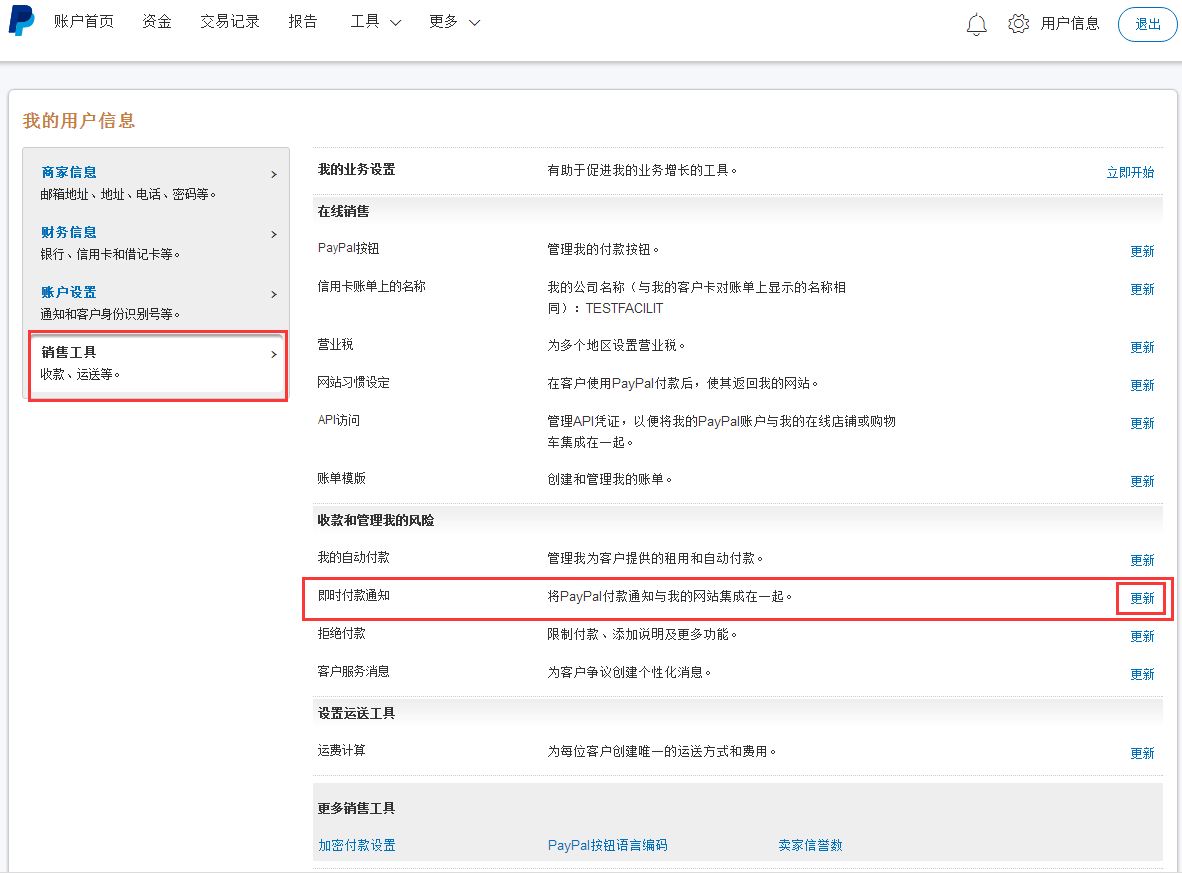Viewport: 1182px width, 873px height.
Task: Click 更新 next to API访问
Action: pos(1142,423)
